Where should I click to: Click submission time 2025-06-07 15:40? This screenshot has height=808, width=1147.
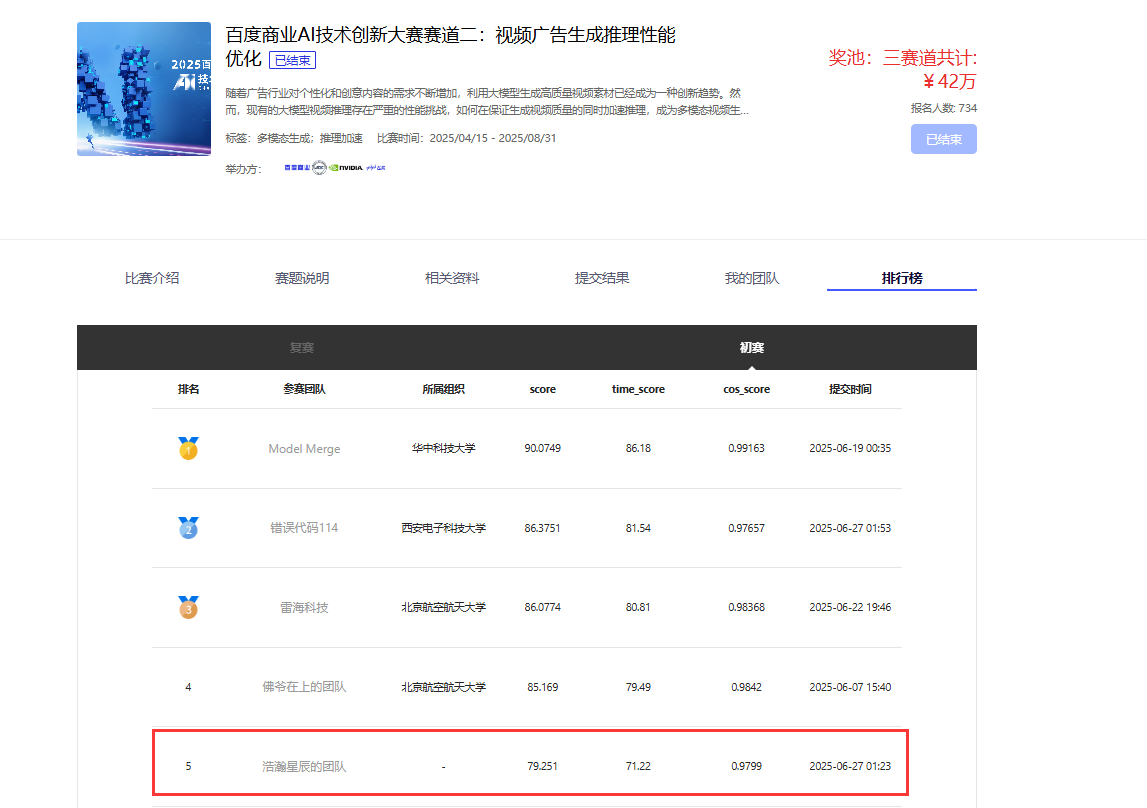[850, 687]
